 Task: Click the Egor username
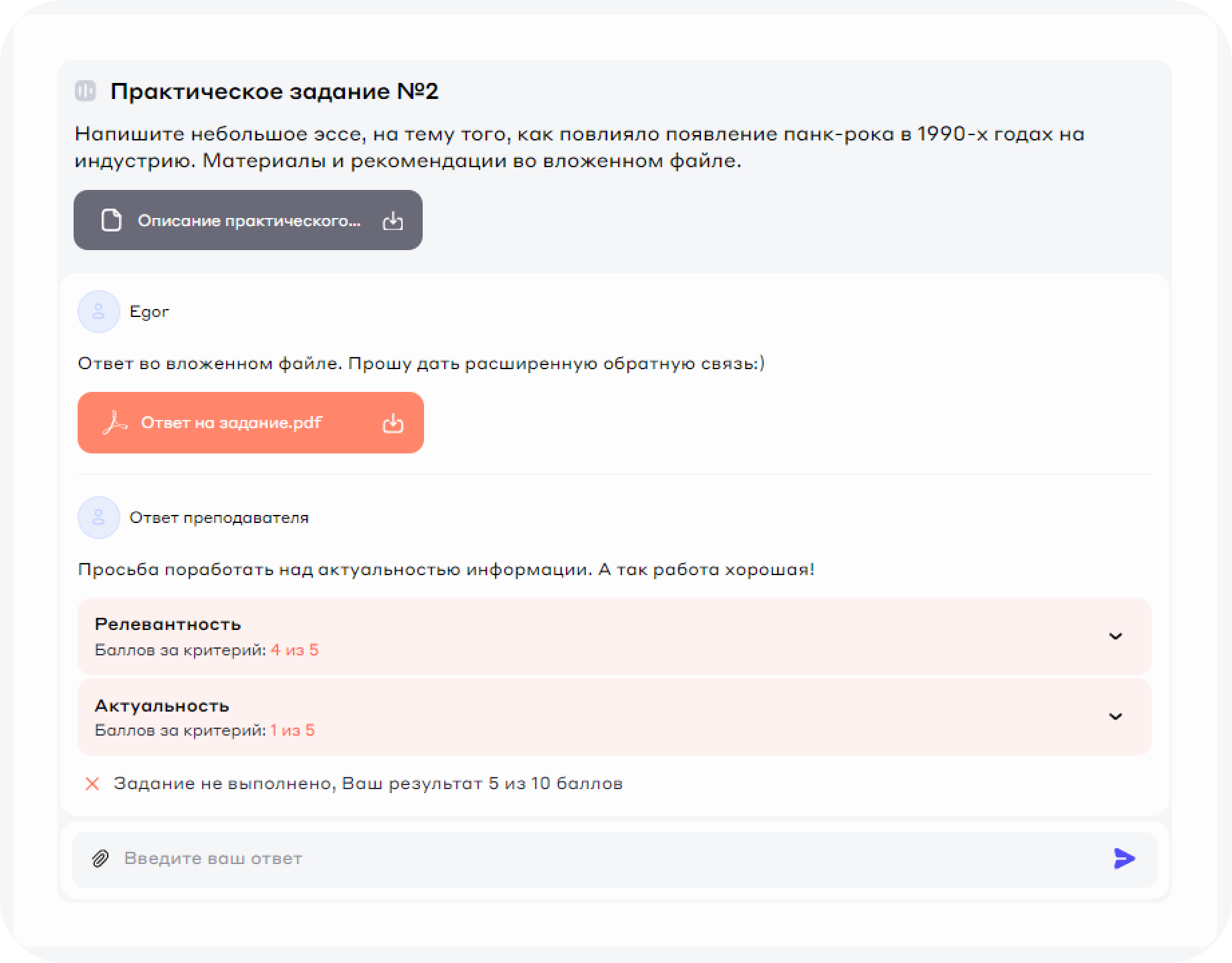click(149, 312)
